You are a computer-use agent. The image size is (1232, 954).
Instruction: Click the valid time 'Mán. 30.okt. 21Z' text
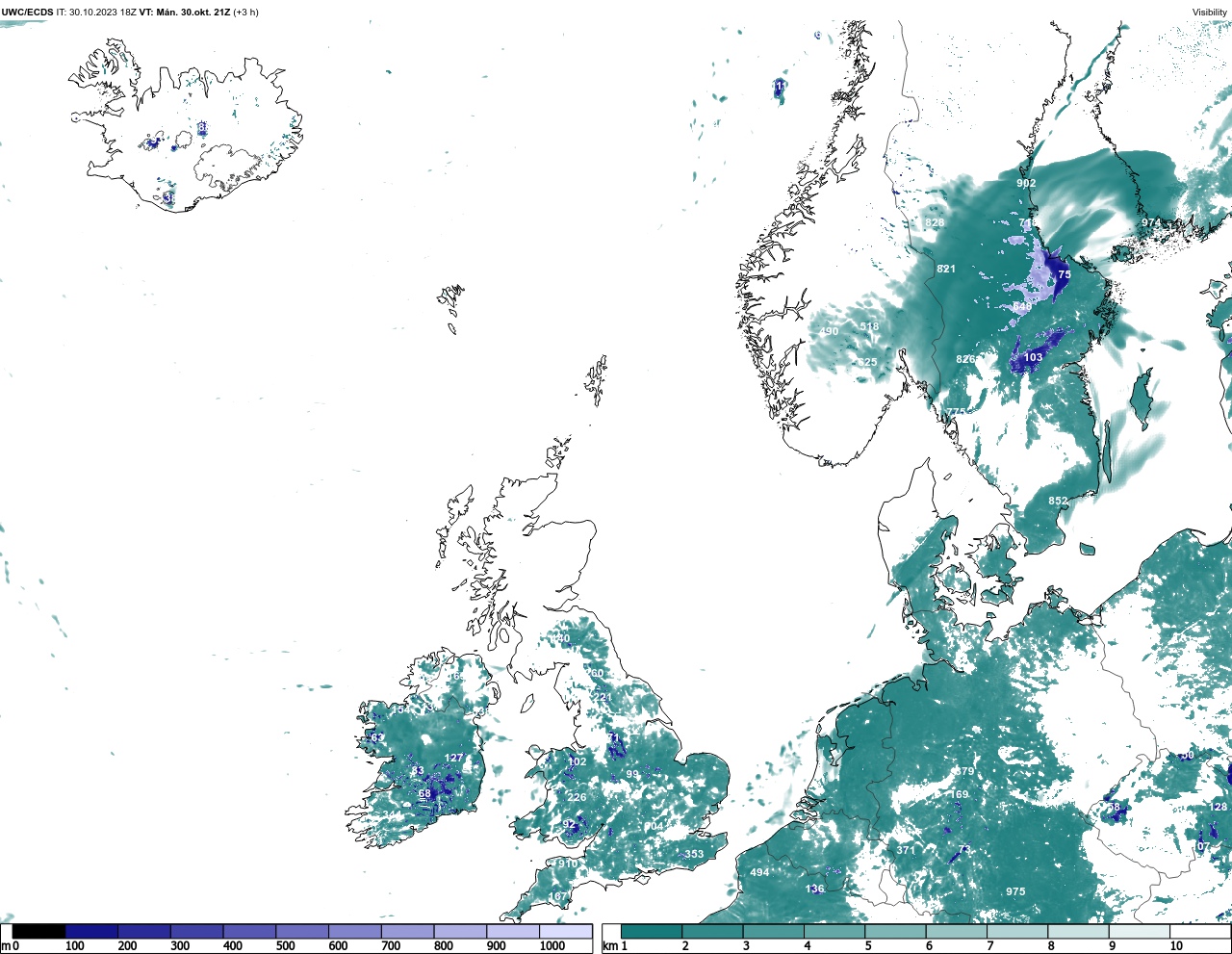(193, 13)
